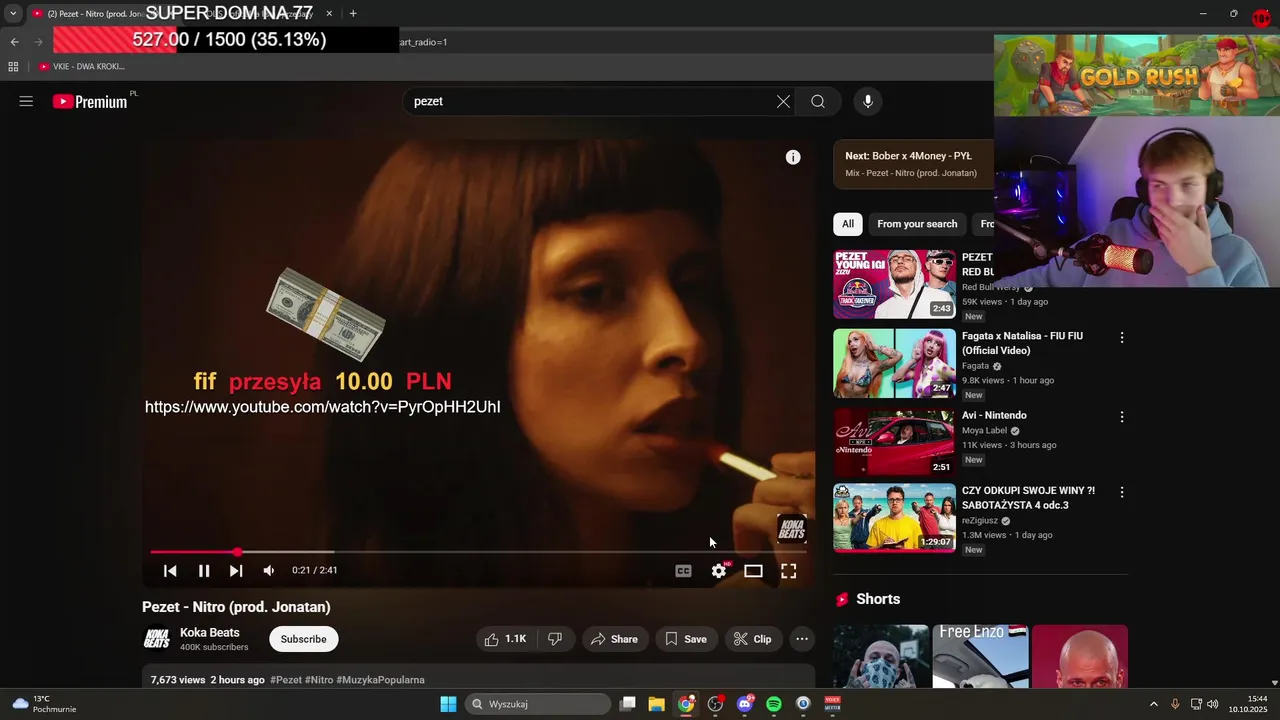
Task: Dislike the video
Action: coord(556,639)
